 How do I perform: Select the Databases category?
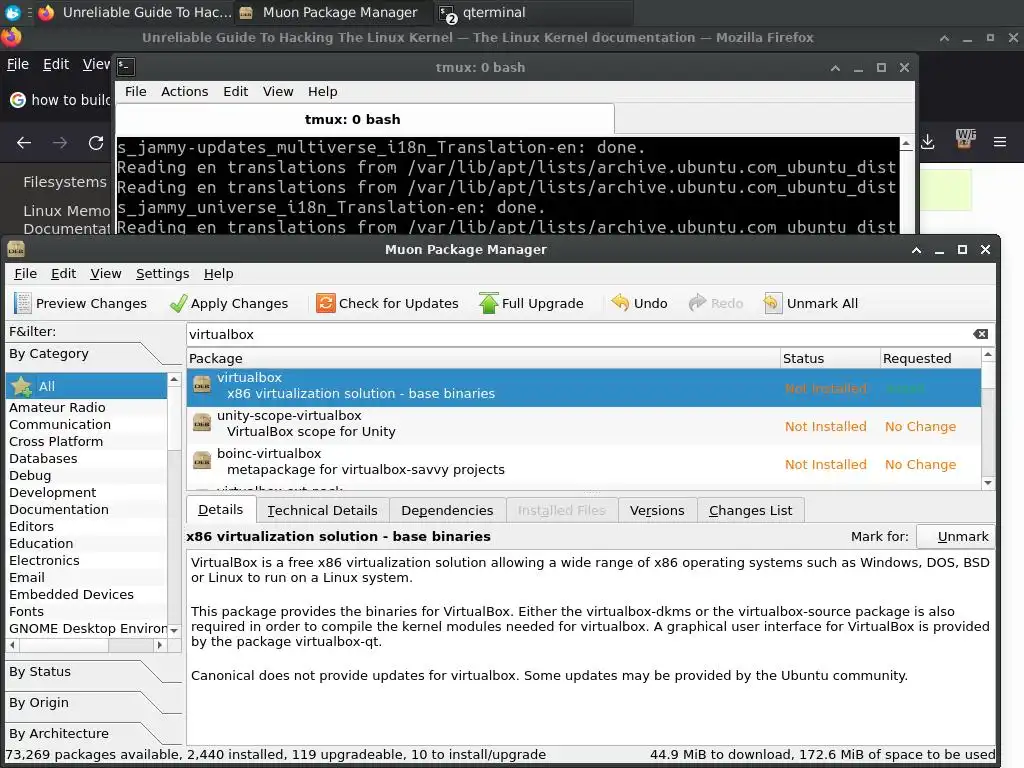pyautogui.click(x=86, y=458)
